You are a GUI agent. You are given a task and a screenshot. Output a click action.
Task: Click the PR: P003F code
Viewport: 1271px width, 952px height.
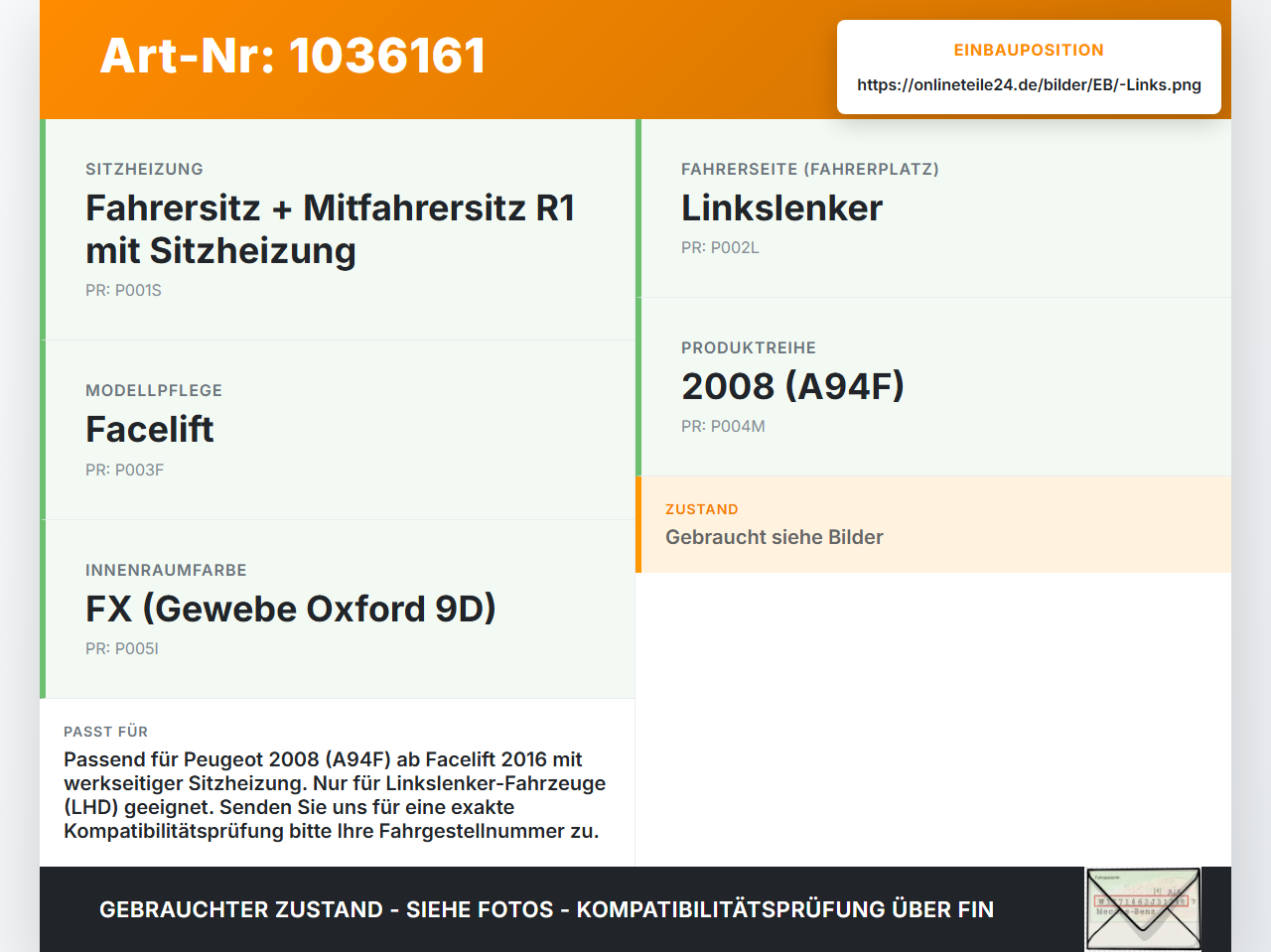tap(124, 470)
